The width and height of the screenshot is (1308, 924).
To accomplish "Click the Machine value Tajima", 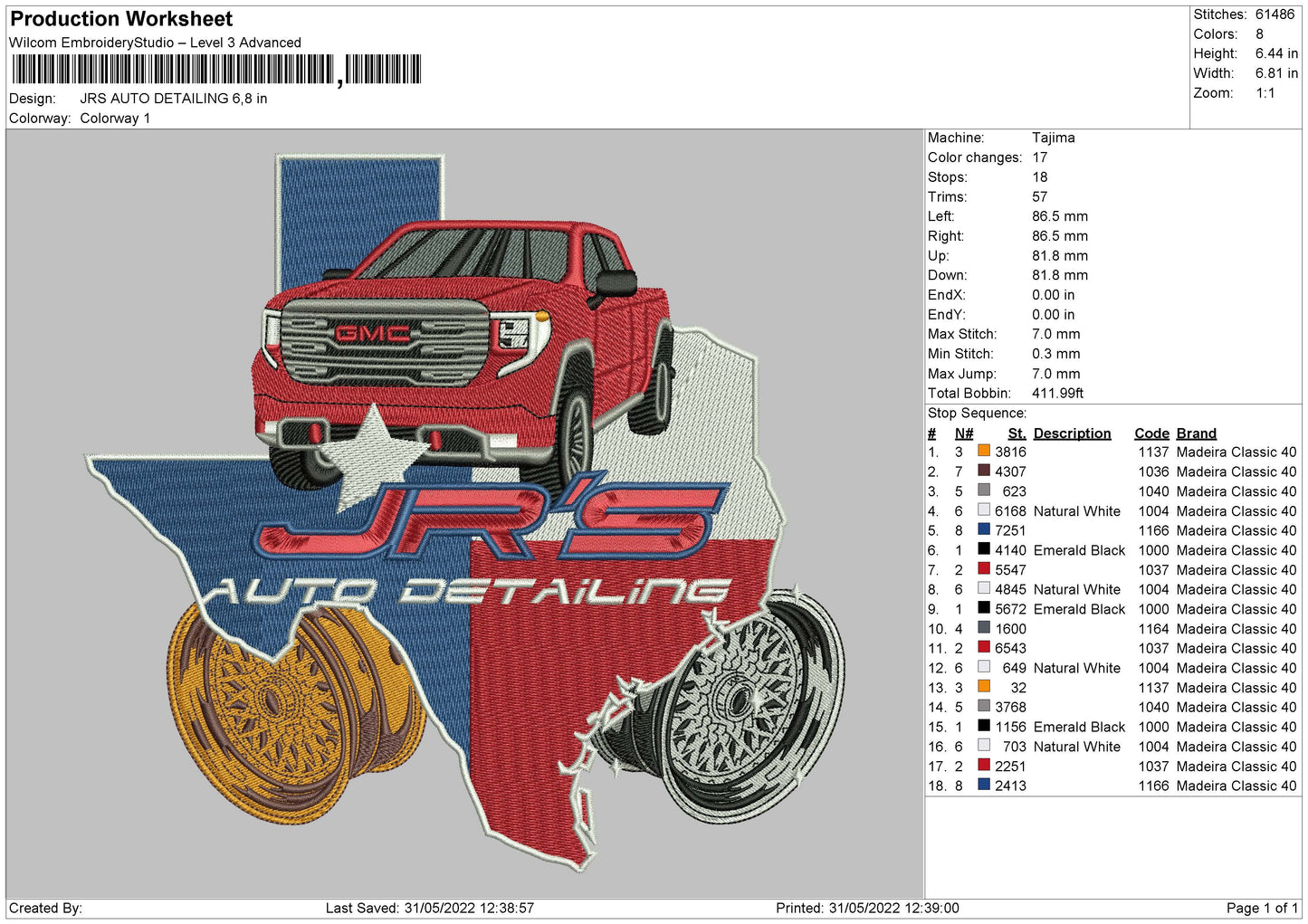I will point(1054,138).
